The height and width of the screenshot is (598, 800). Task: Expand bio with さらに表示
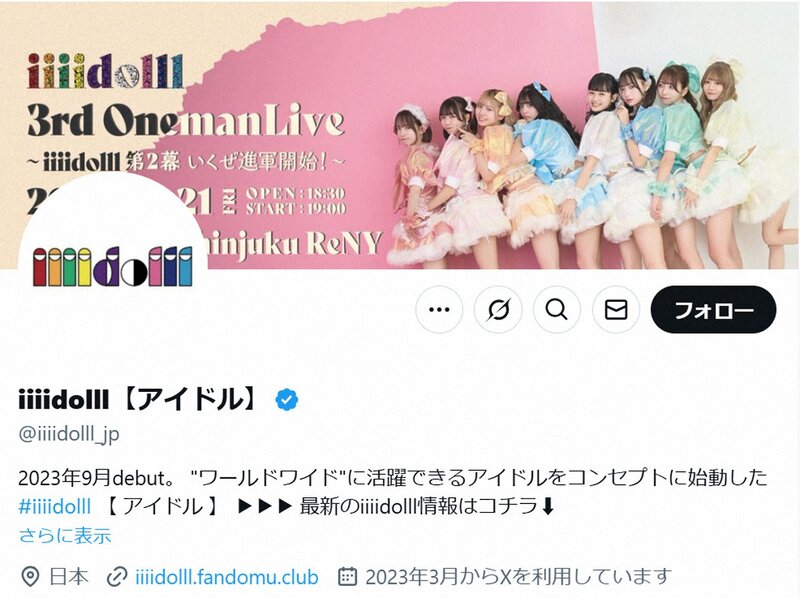point(65,536)
